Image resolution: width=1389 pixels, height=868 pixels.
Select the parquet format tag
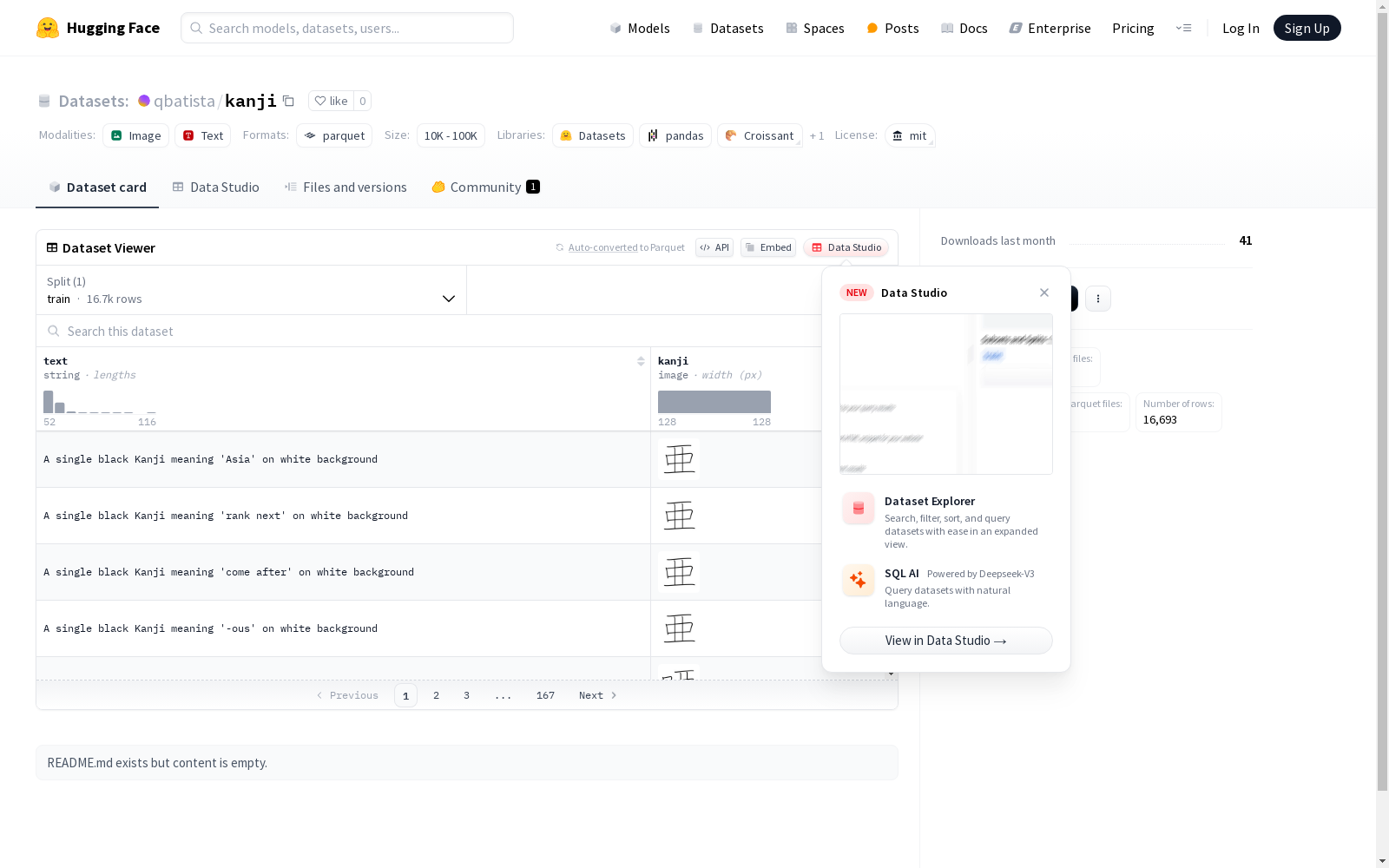(334, 135)
